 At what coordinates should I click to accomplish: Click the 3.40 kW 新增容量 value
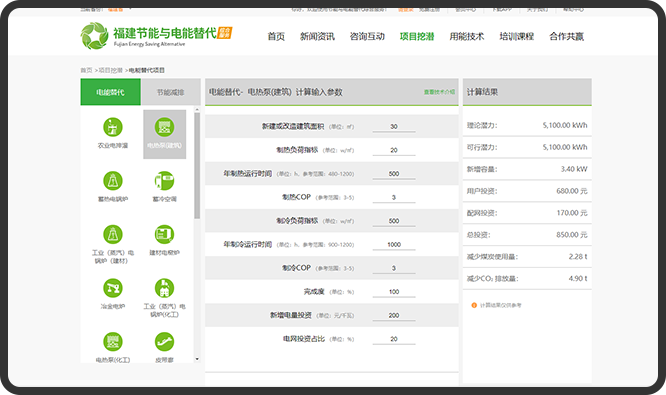coord(574,169)
